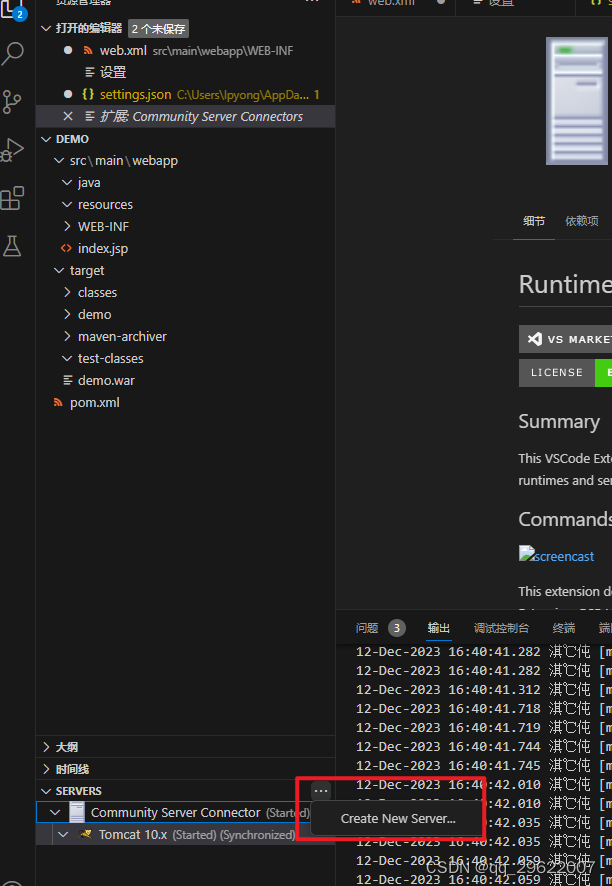Expand the WEB-INF folder
Screen dimensions: 612x886
(67, 226)
